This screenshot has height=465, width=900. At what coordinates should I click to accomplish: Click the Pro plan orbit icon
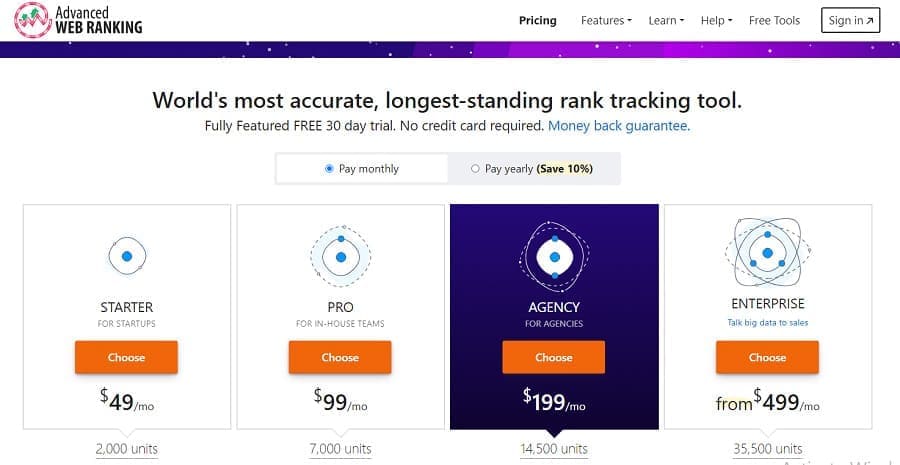(x=341, y=257)
